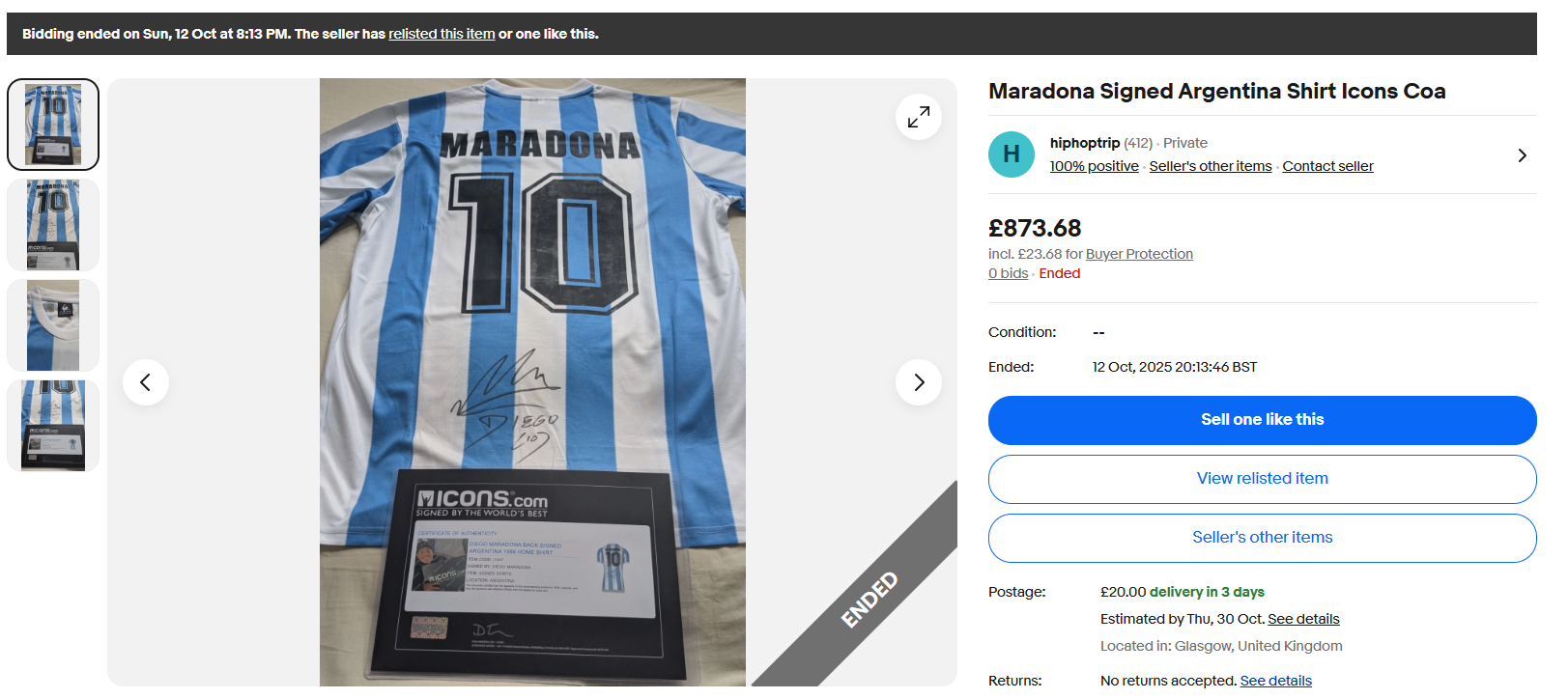Select the collar label thumbnail

(53, 325)
